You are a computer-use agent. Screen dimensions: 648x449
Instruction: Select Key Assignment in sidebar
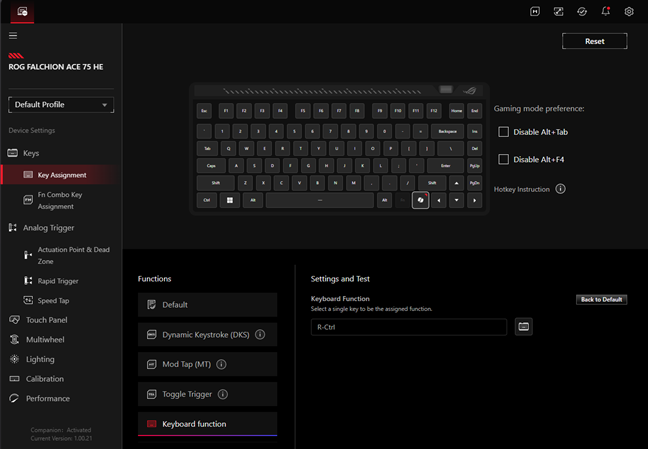[61, 175]
